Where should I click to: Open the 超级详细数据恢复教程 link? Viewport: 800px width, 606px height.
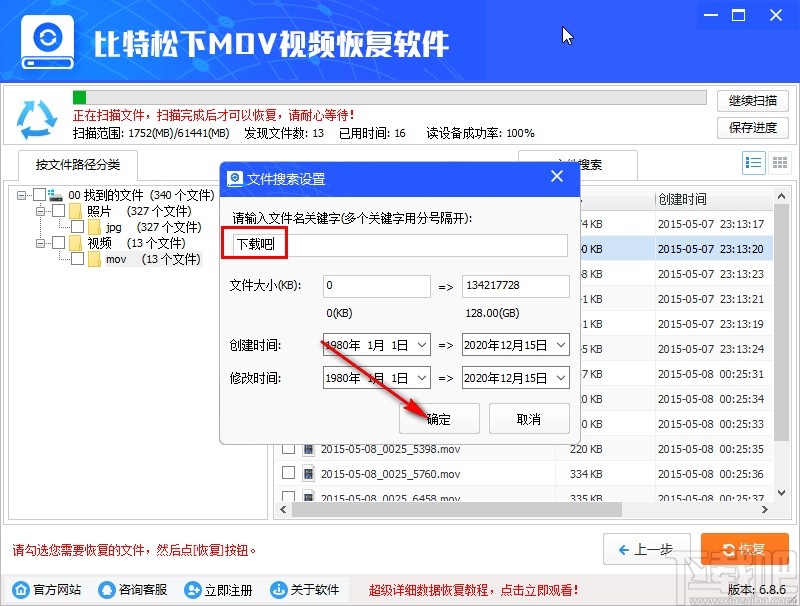[473, 590]
